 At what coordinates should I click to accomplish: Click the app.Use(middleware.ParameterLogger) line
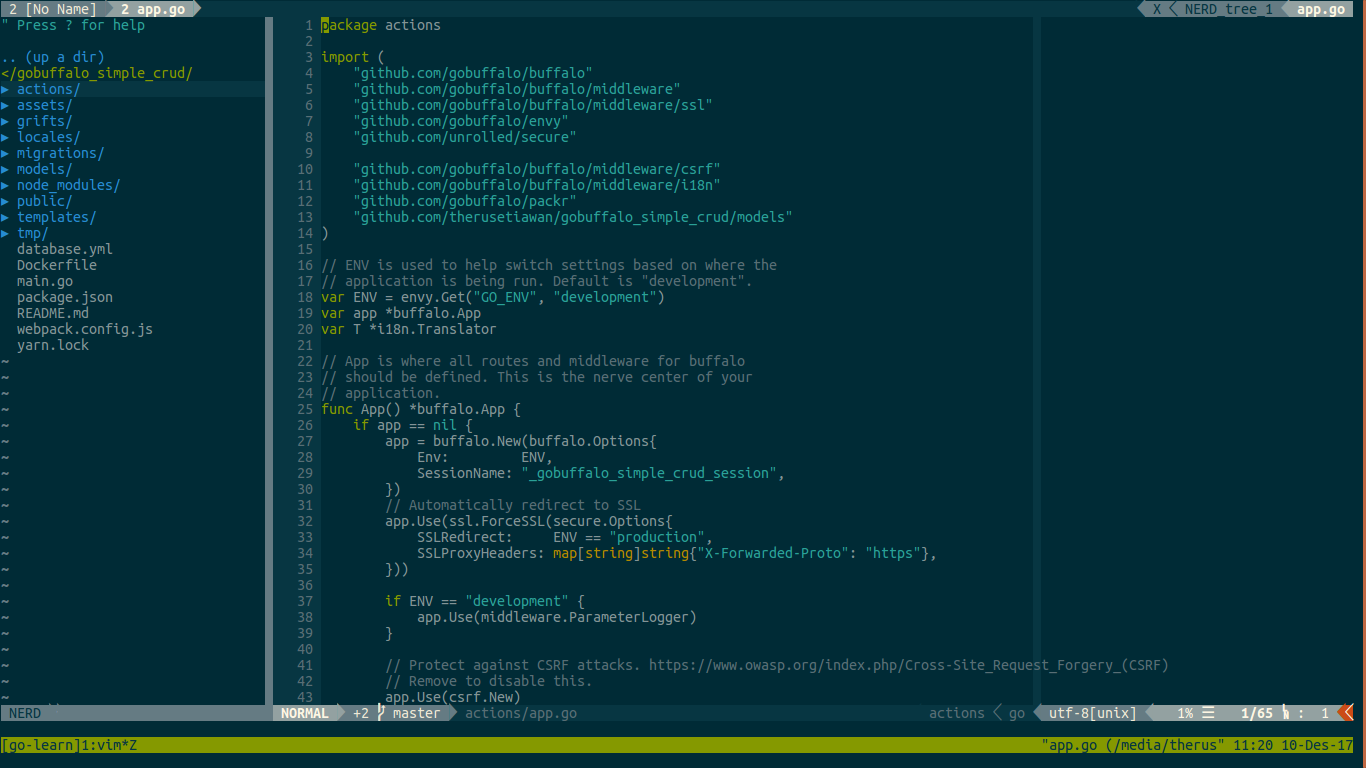(557, 617)
